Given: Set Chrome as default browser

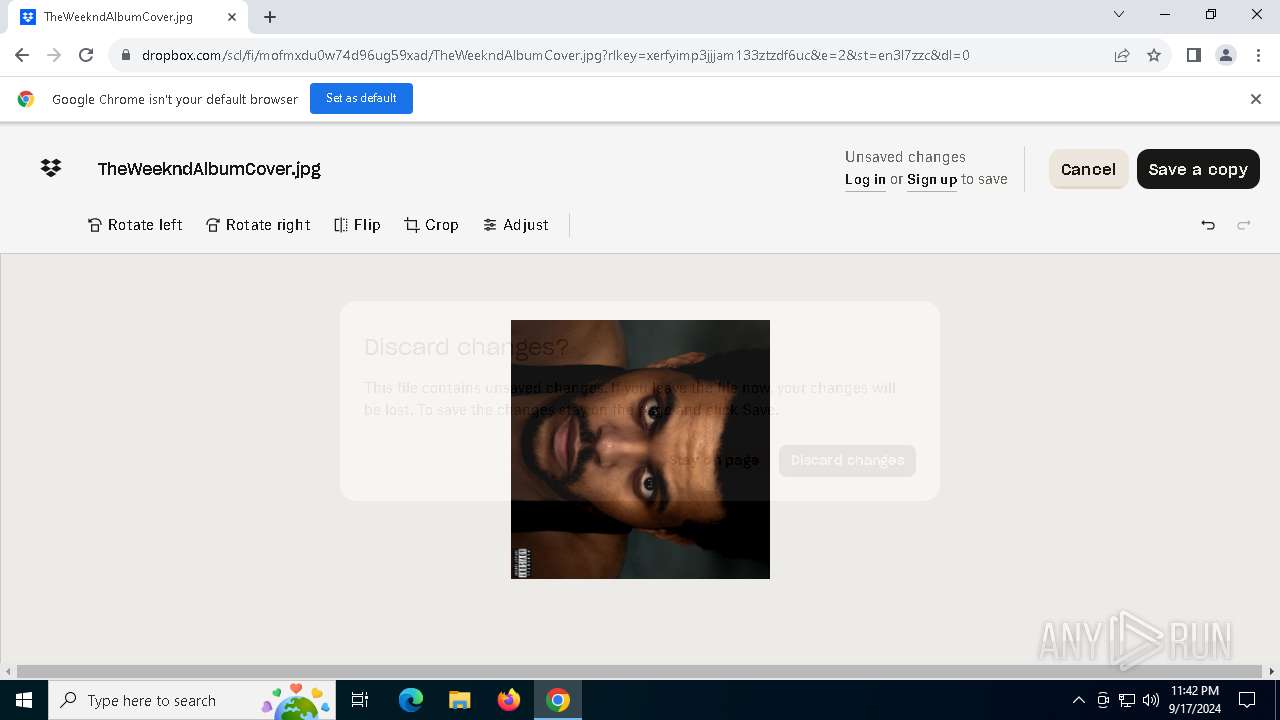Looking at the screenshot, I should click(x=361, y=98).
